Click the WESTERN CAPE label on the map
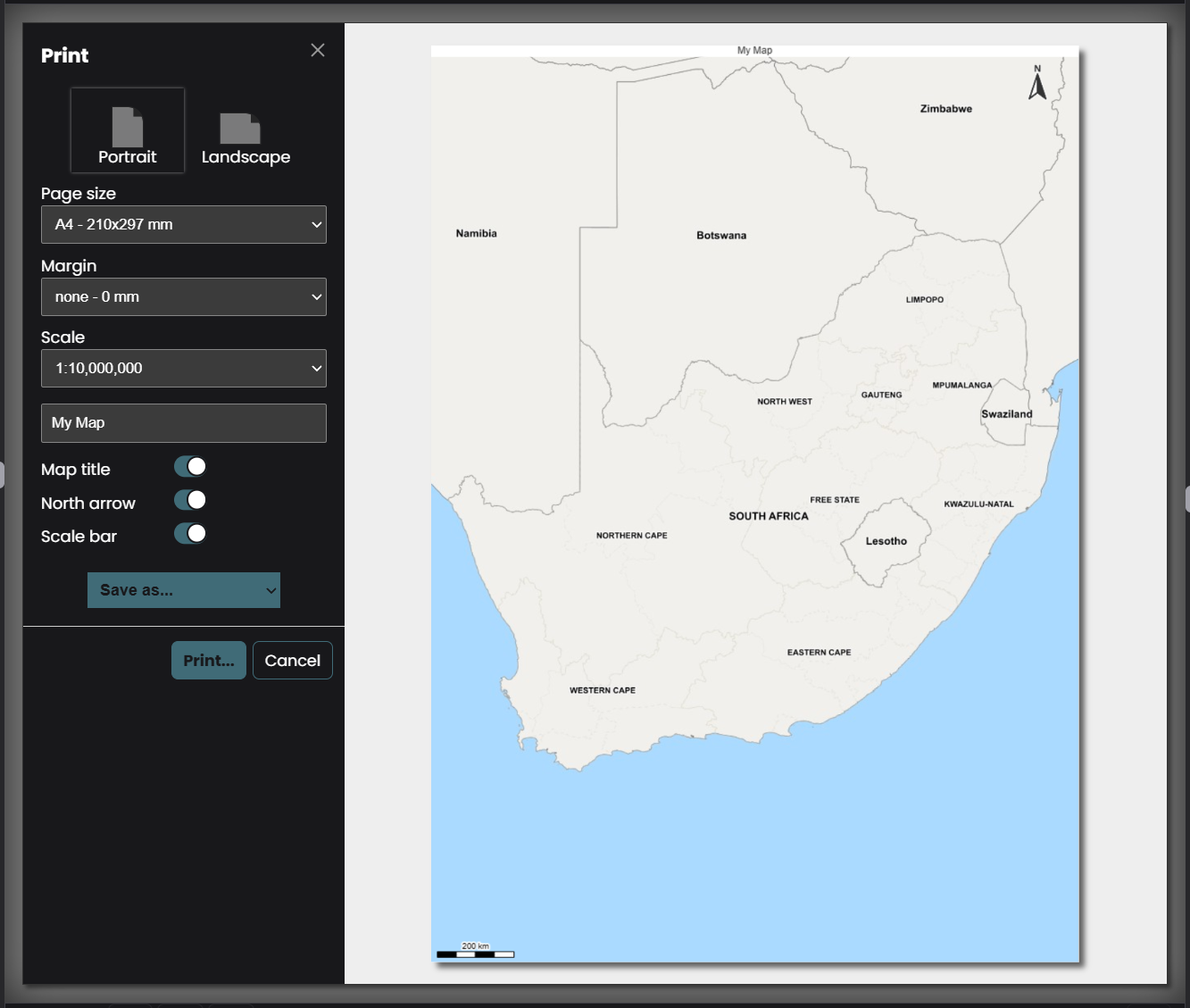The image size is (1190, 1008). click(603, 690)
